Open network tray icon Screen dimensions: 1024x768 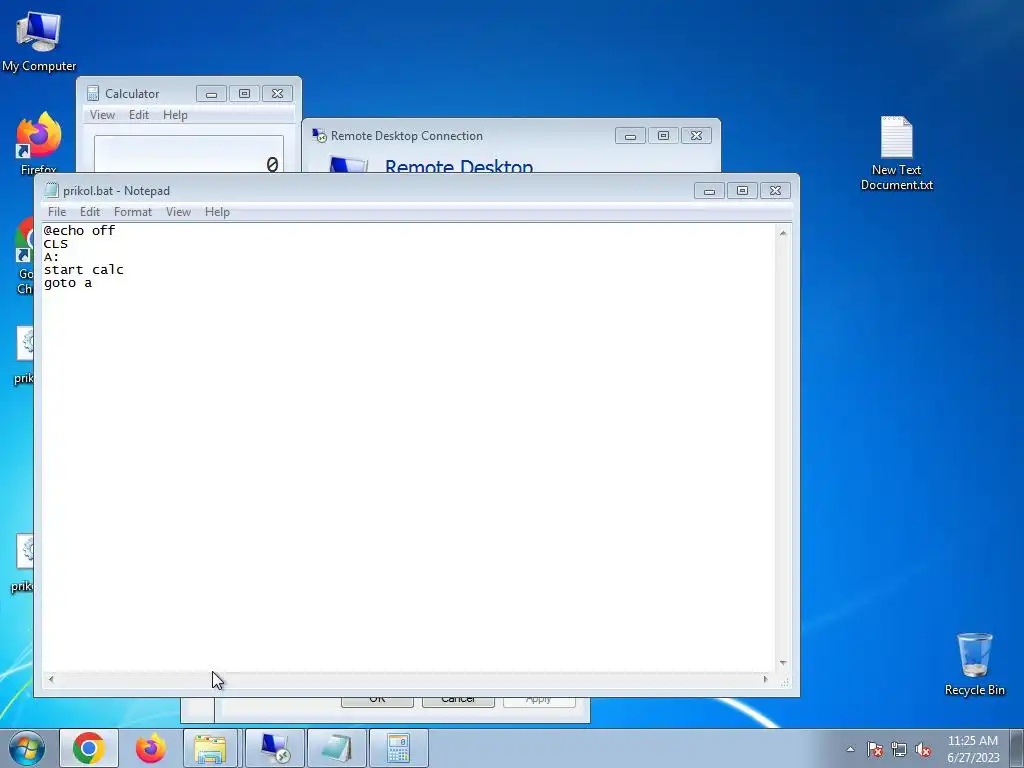899,749
